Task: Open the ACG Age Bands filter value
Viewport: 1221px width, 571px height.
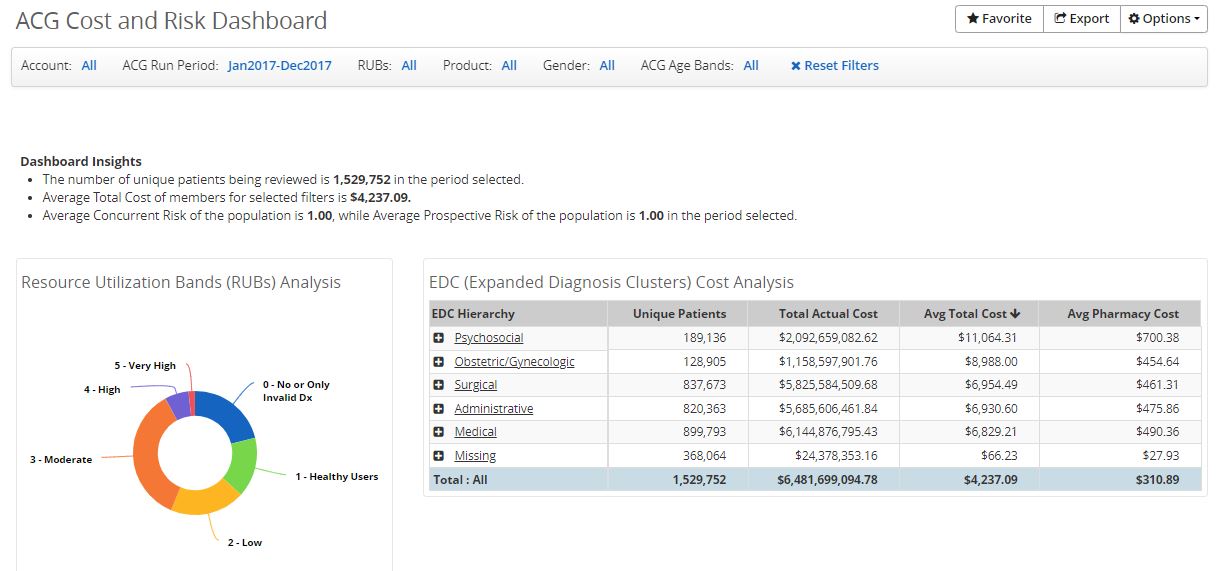Action: click(751, 66)
